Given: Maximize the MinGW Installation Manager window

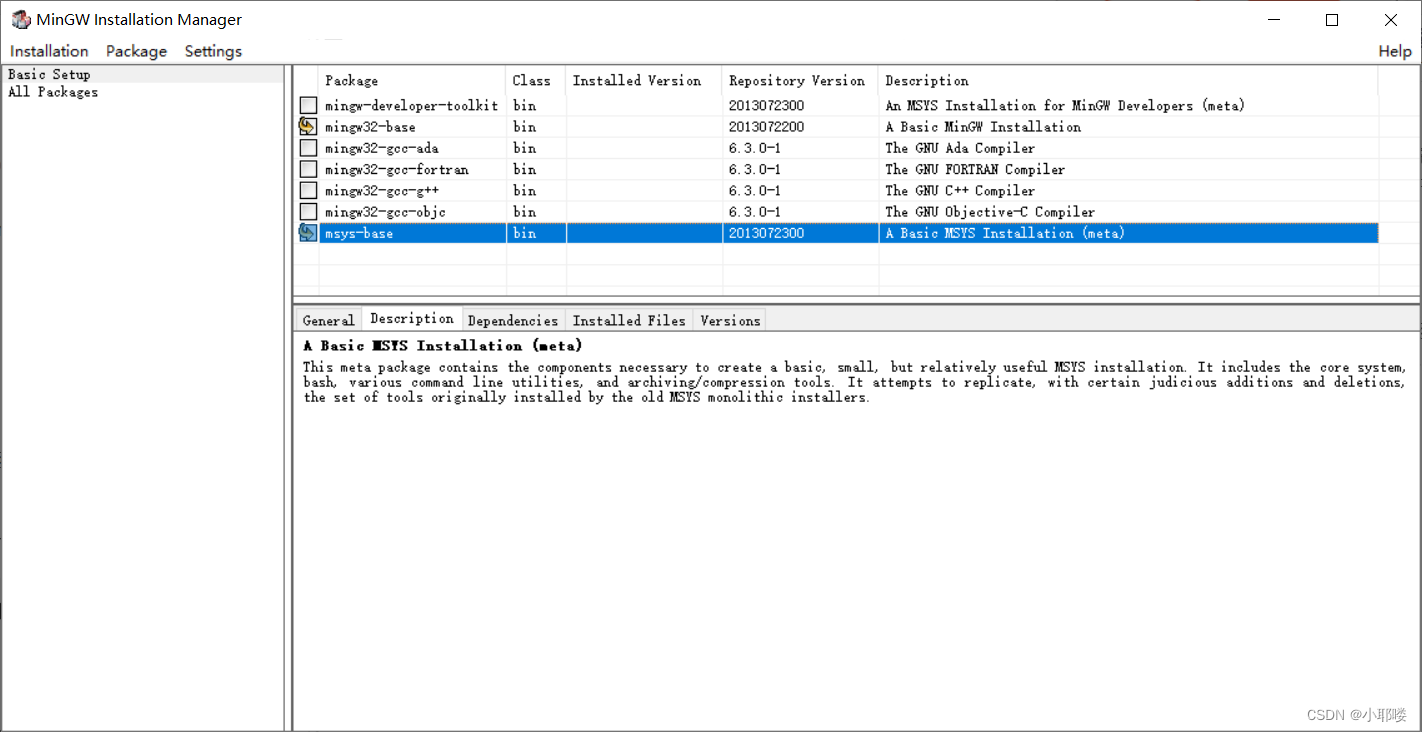Looking at the screenshot, I should pyautogui.click(x=1332, y=20).
